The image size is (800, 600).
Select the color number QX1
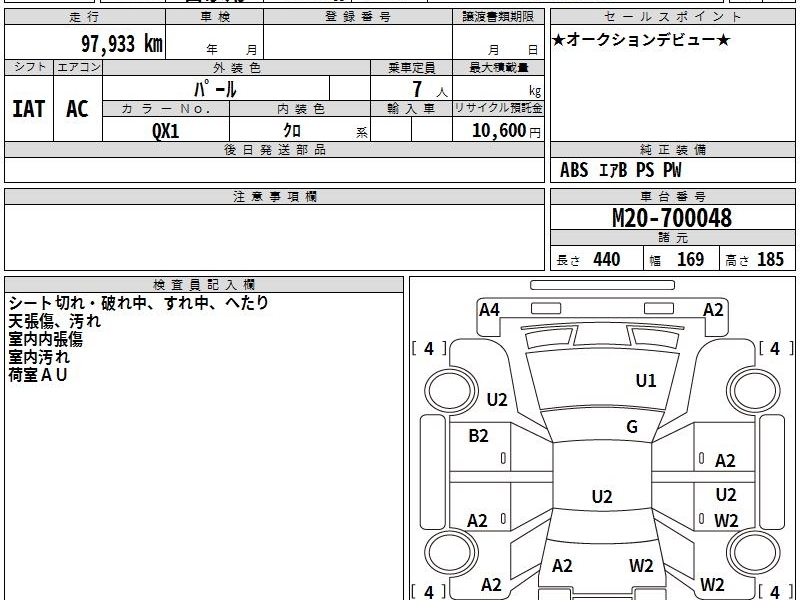click(166, 131)
